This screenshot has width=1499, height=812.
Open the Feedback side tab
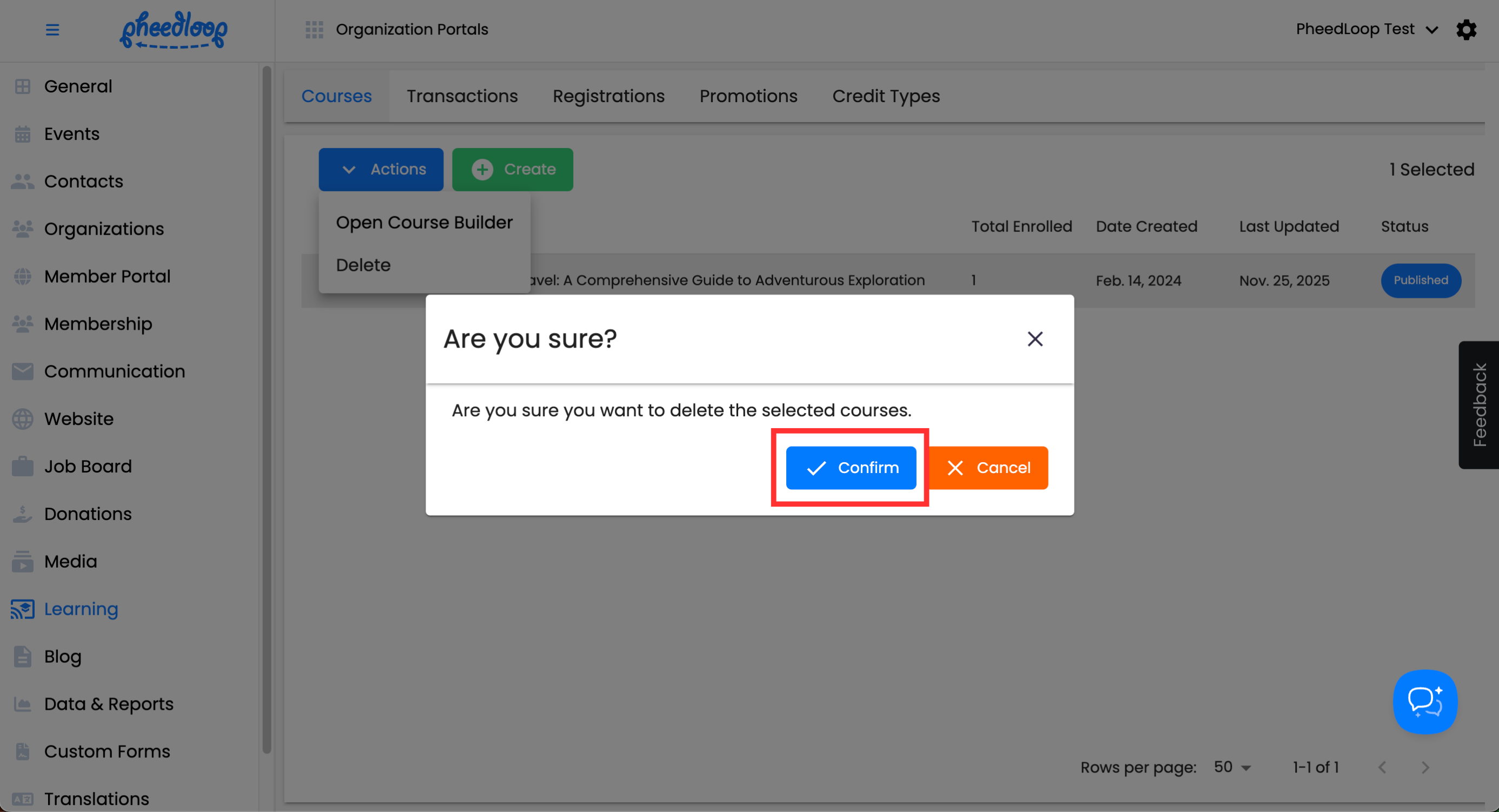1478,405
